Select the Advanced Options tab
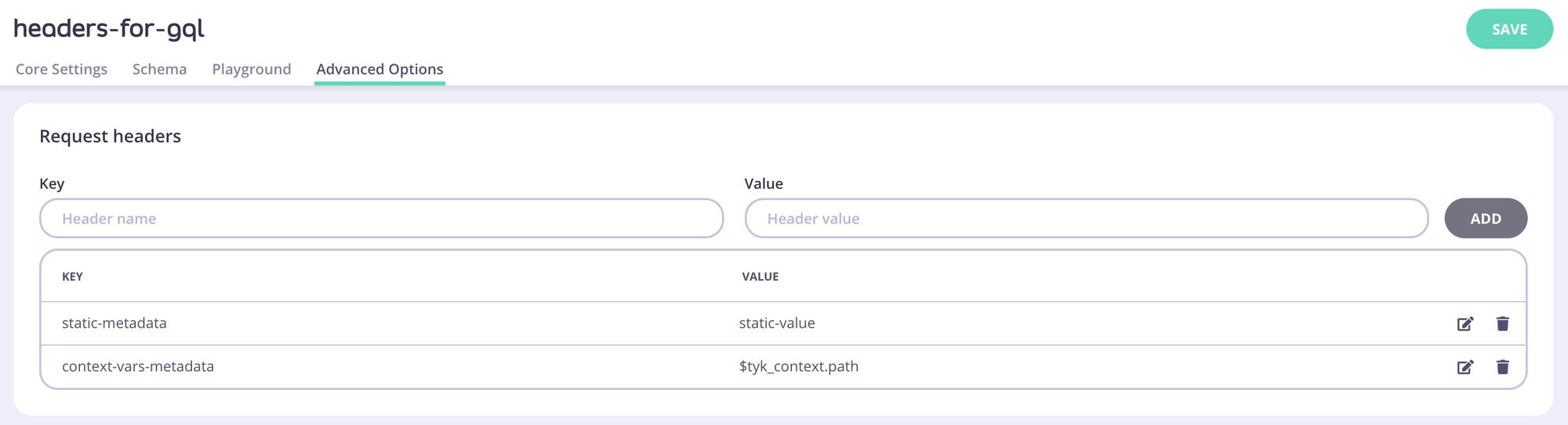The width and height of the screenshot is (1568, 425). click(x=379, y=69)
